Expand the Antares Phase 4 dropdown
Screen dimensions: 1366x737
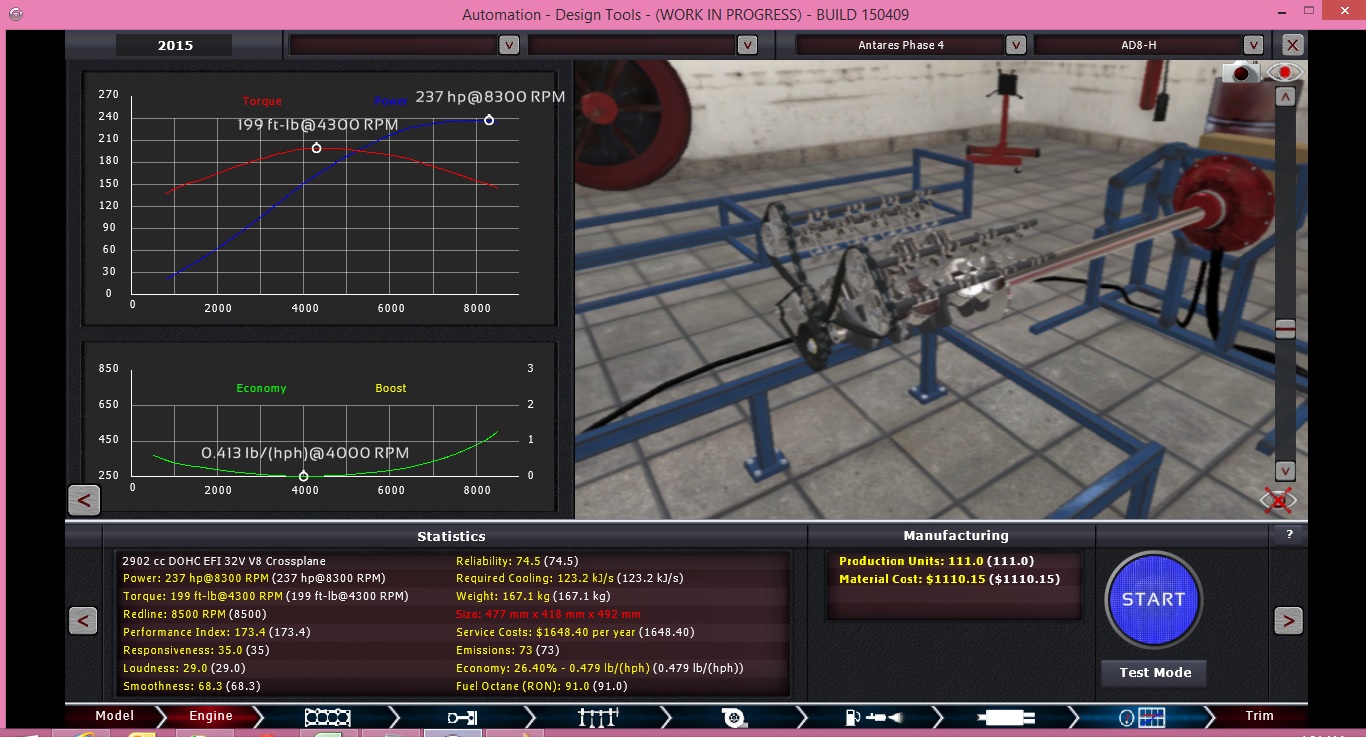[x=1016, y=45]
